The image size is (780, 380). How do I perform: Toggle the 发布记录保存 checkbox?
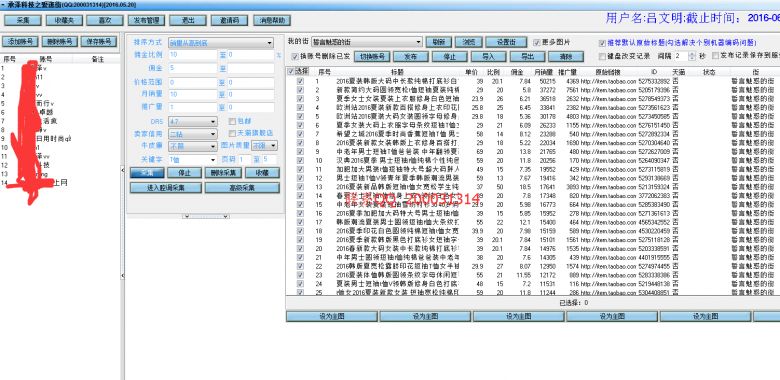716,56
